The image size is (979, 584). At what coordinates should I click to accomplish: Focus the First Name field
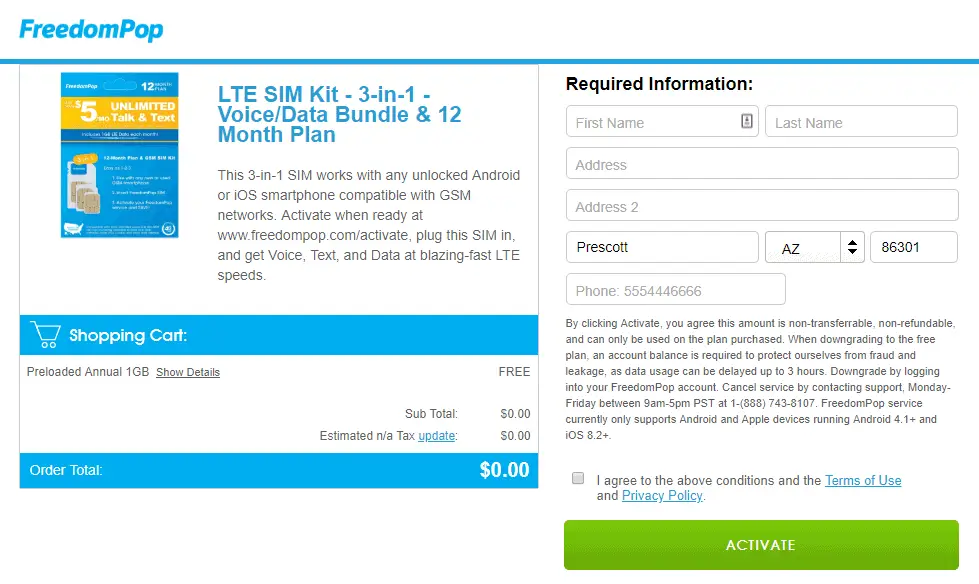650,122
